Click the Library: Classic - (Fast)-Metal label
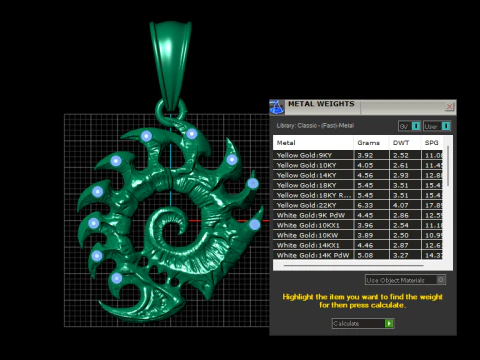Image resolution: width=480 pixels, height=360 pixels. click(315, 126)
